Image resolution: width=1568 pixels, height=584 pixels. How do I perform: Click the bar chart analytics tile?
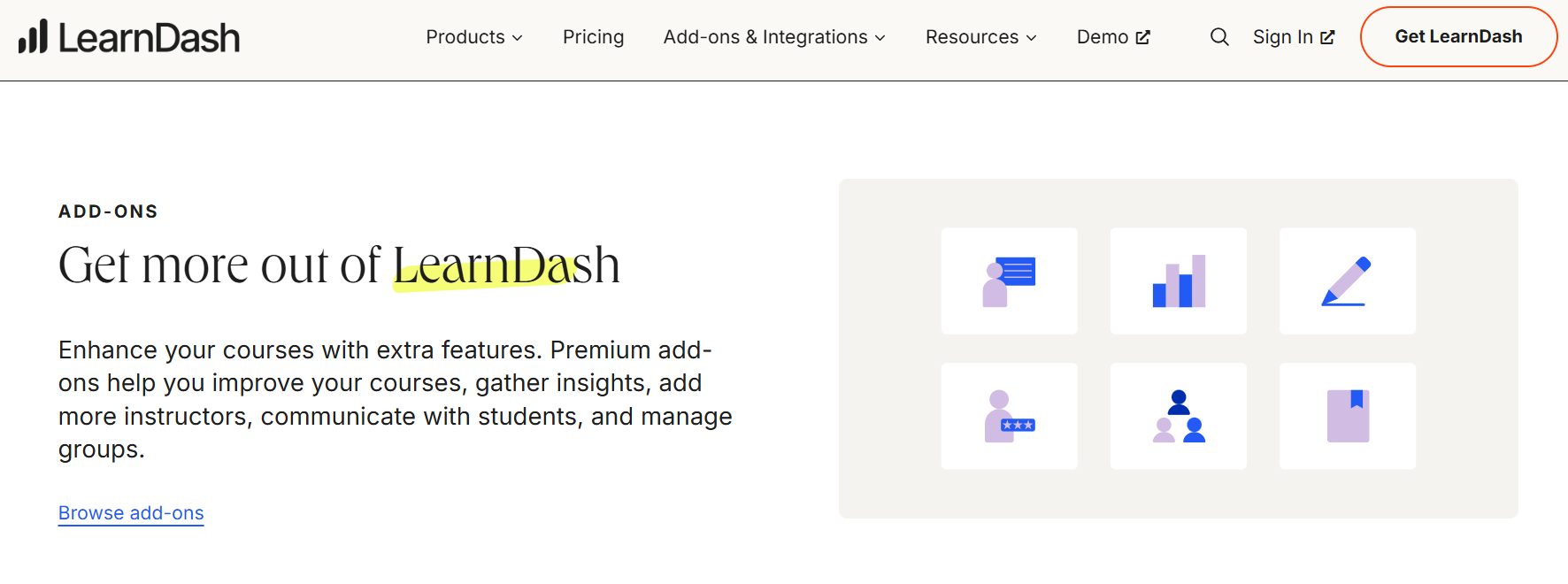click(x=1178, y=280)
